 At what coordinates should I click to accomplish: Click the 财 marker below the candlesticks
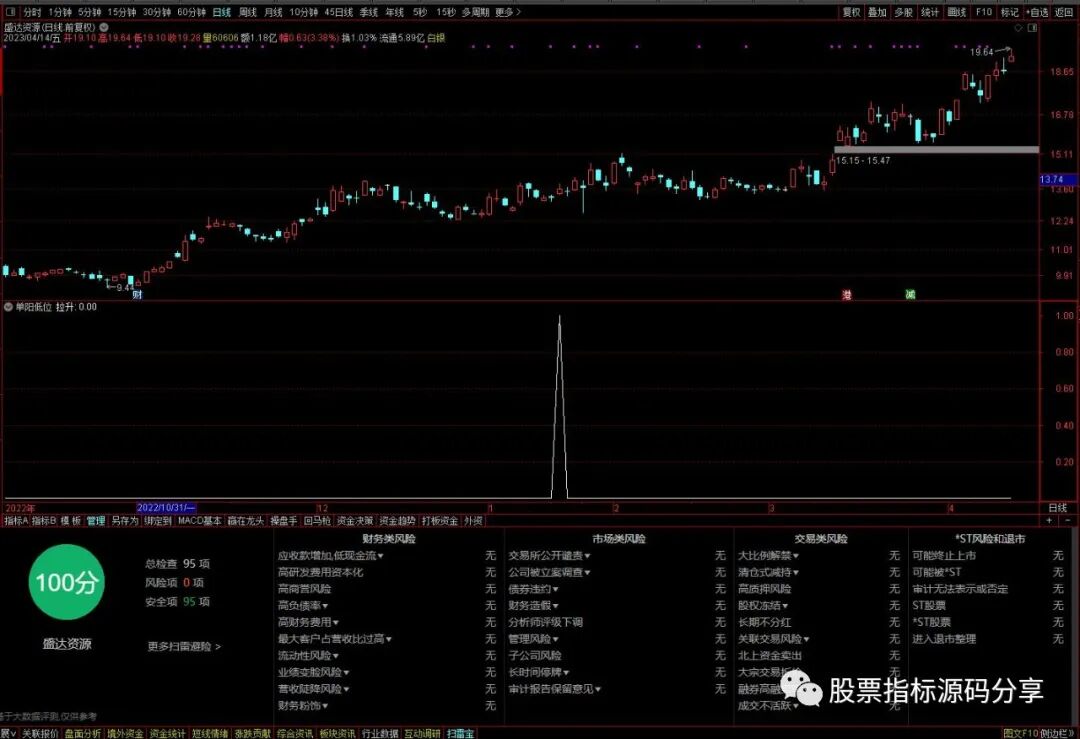[x=137, y=294]
